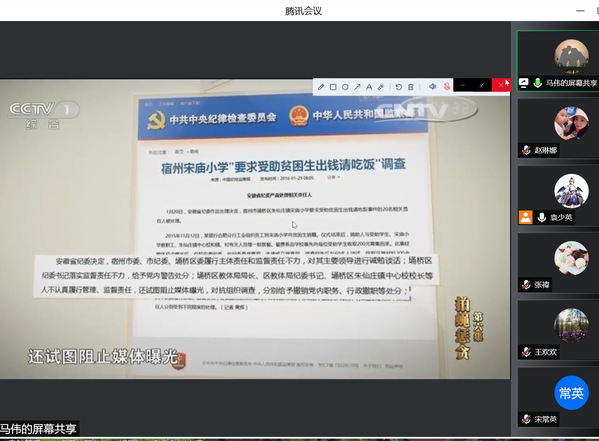Viewport: 599px width, 441px height.
Task: Select the text annotation tool
Action: pyautogui.click(x=369, y=87)
